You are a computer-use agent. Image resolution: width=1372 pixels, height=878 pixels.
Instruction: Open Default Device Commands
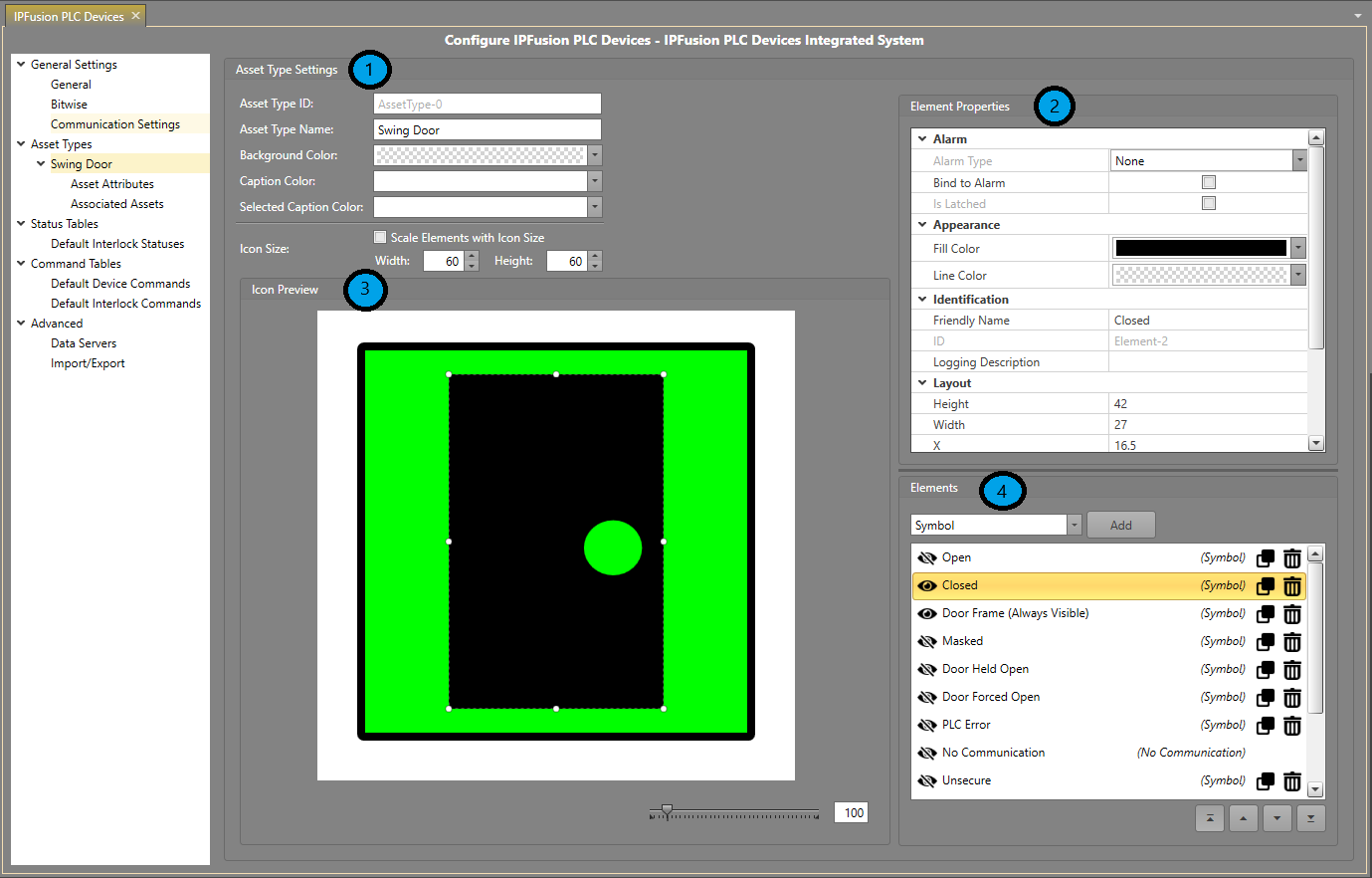(120, 284)
